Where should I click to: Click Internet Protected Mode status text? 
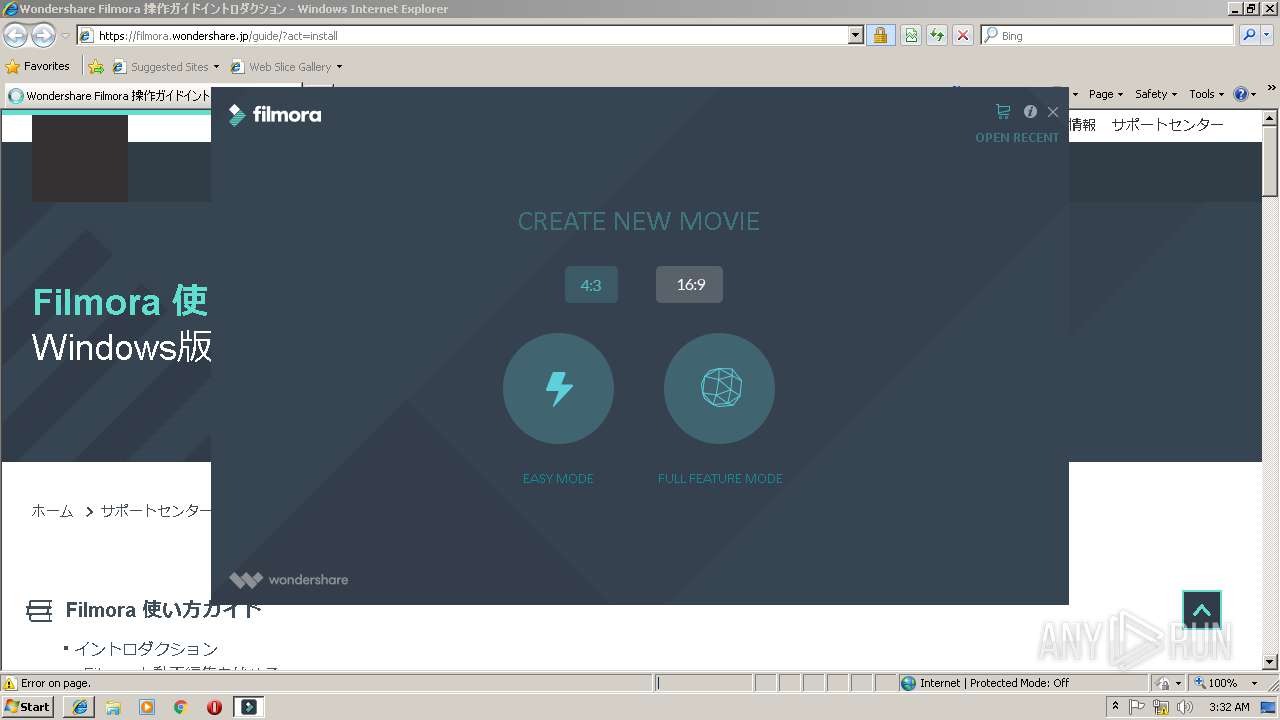994,683
